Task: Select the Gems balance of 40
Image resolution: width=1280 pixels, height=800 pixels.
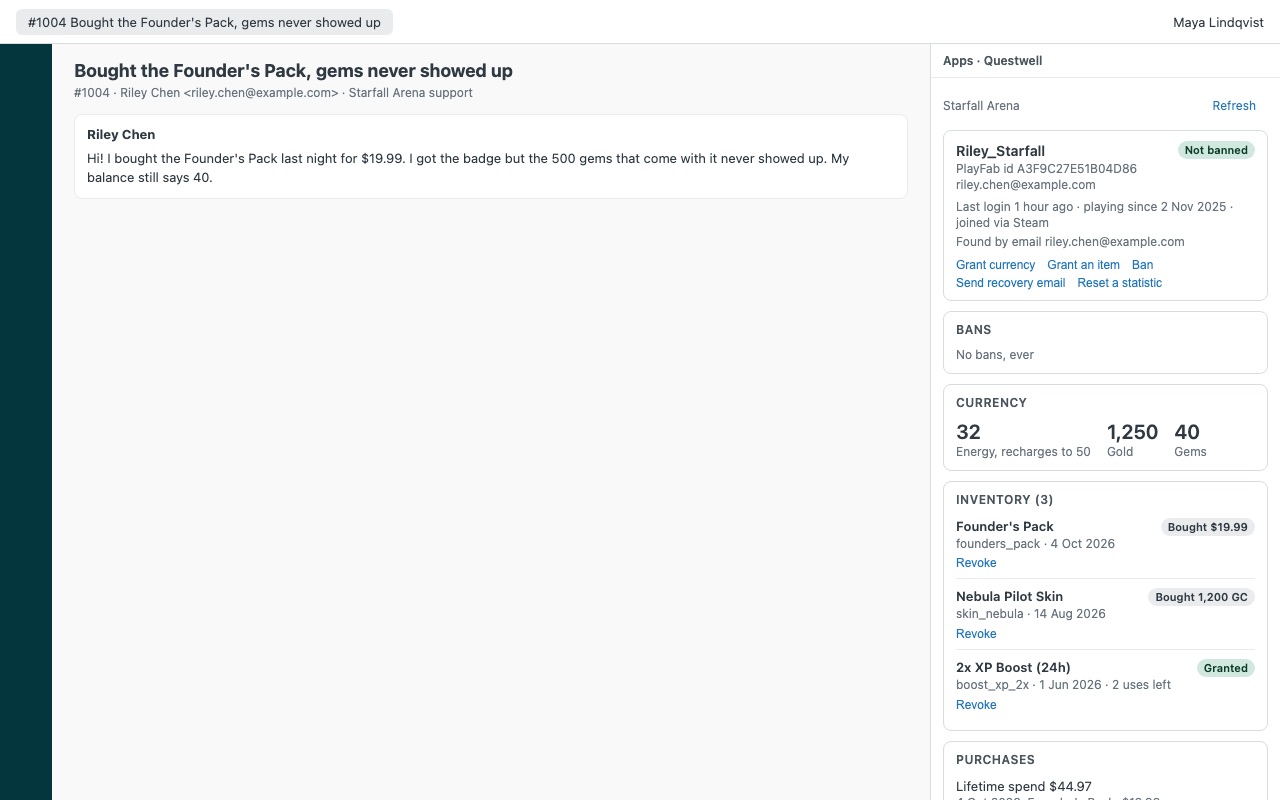Action: [1190, 440]
